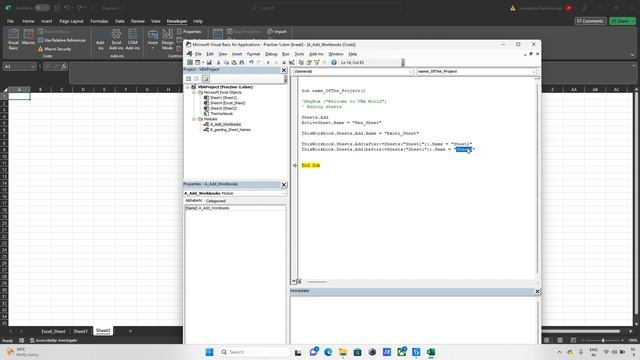Click the VBA Help question mark icon
Screen dimensions: 640x360
point(334,62)
